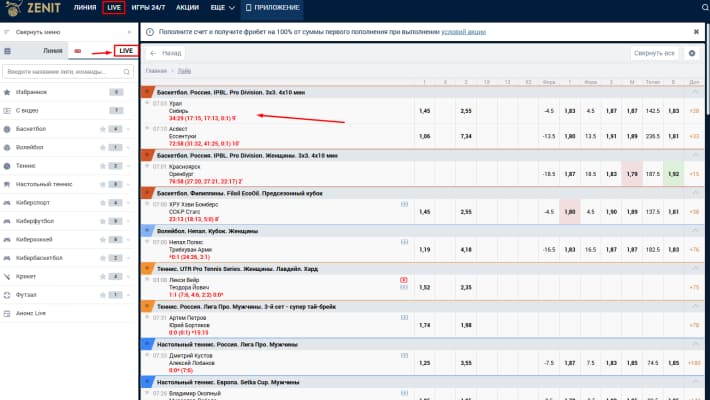The image size is (710, 400).
Task: Collapse the Волейбол Непал Кубок Женщины section
Action: (695, 231)
